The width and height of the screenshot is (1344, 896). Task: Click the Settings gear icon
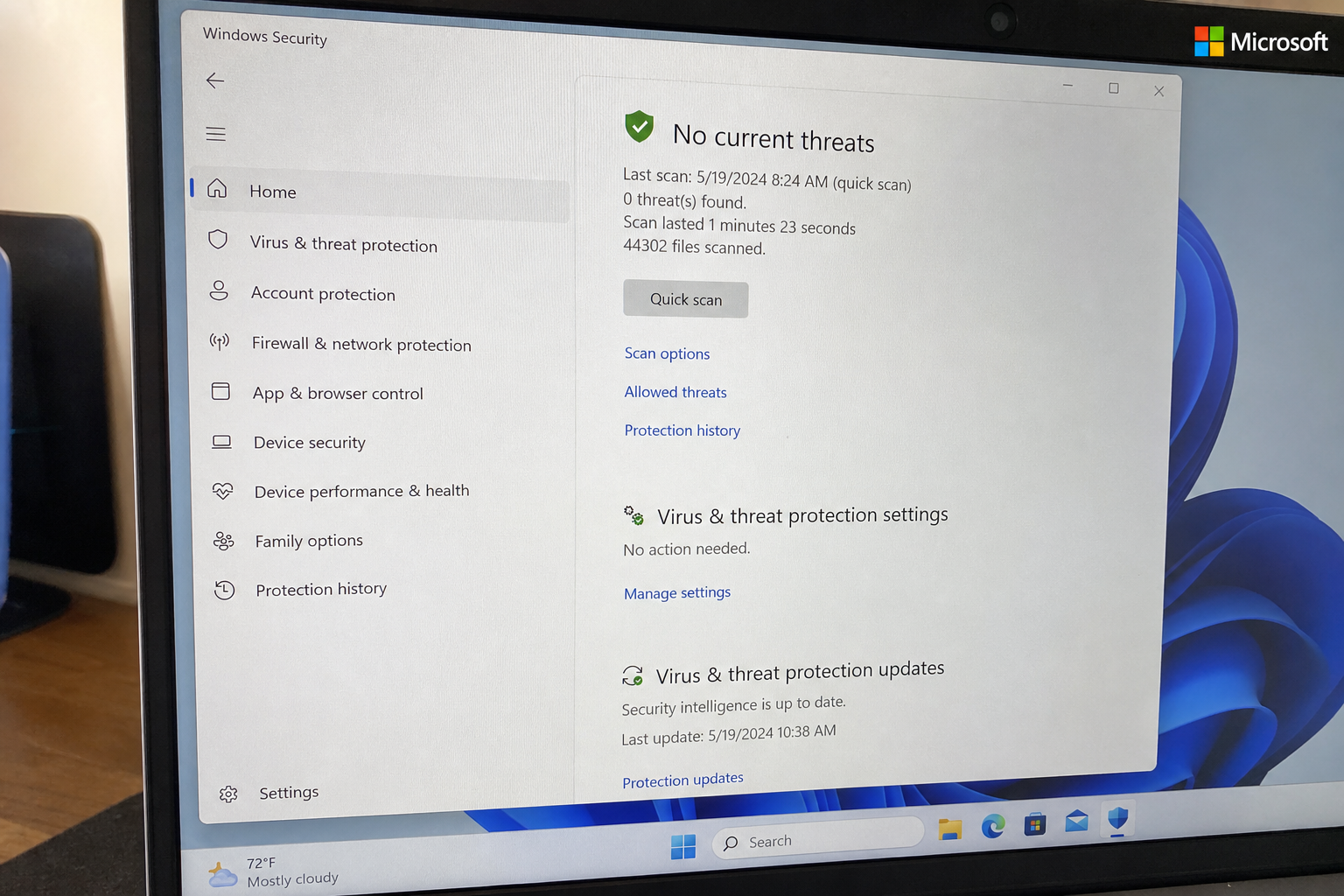tap(228, 794)
